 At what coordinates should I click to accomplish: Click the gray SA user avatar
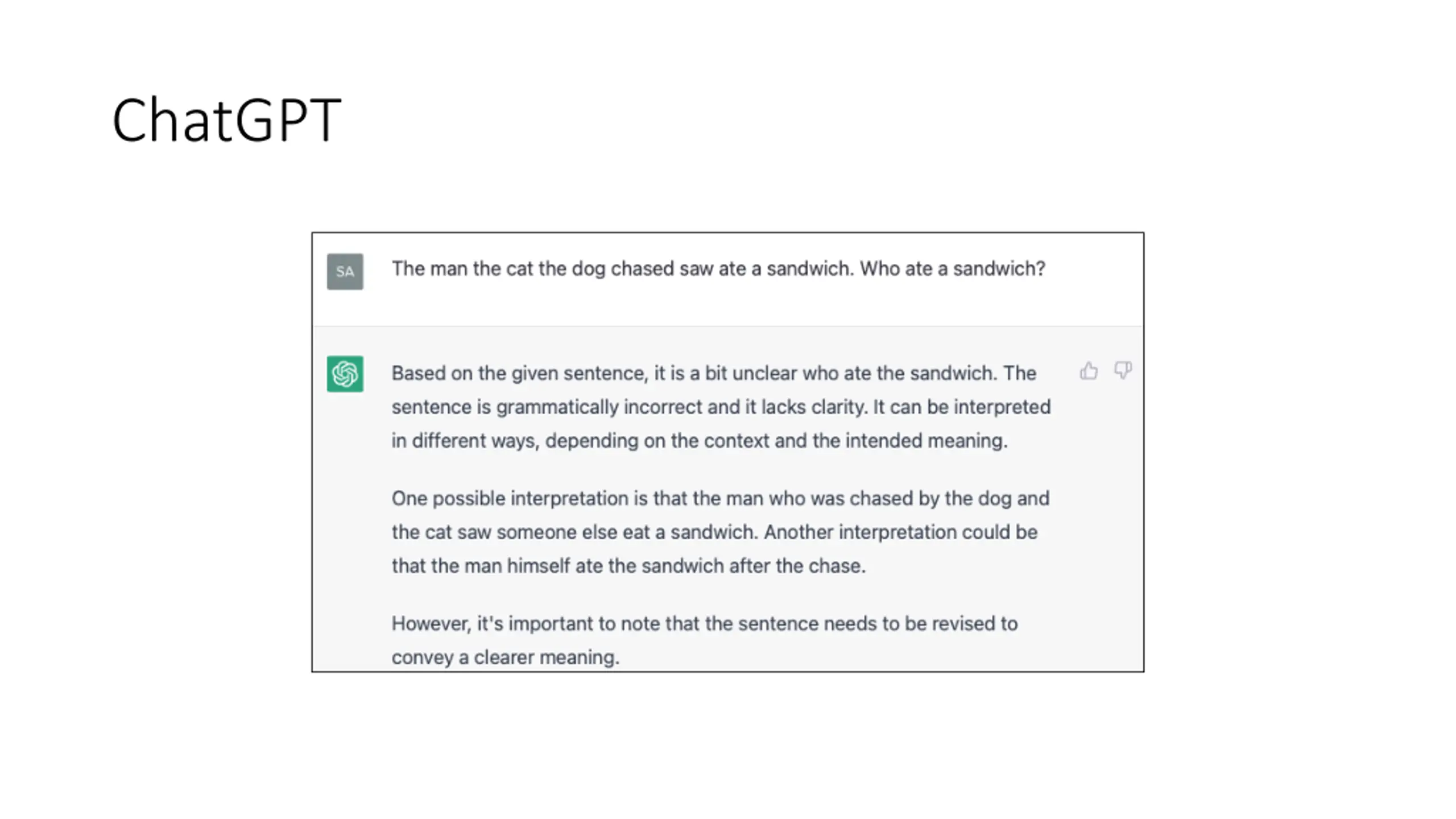point(345,271)
